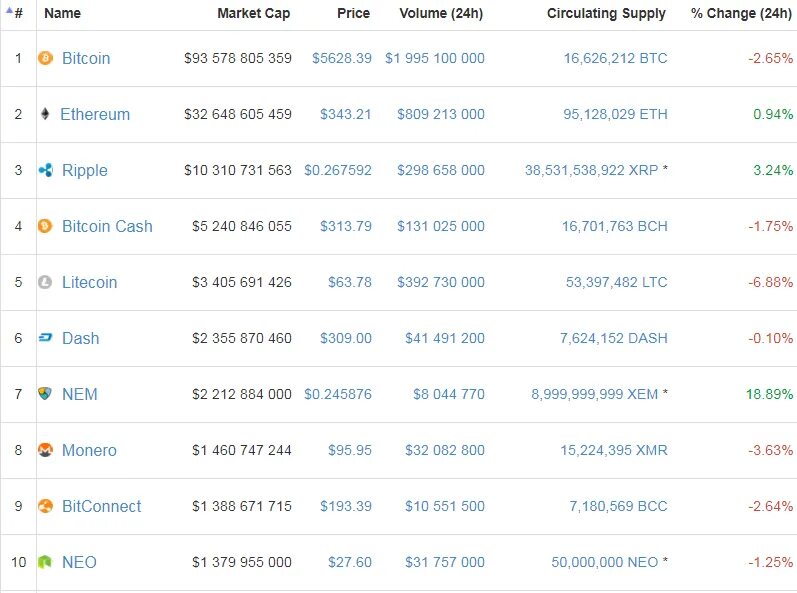
Task: Sort table by Market Cap header
Action: (254, 14)
